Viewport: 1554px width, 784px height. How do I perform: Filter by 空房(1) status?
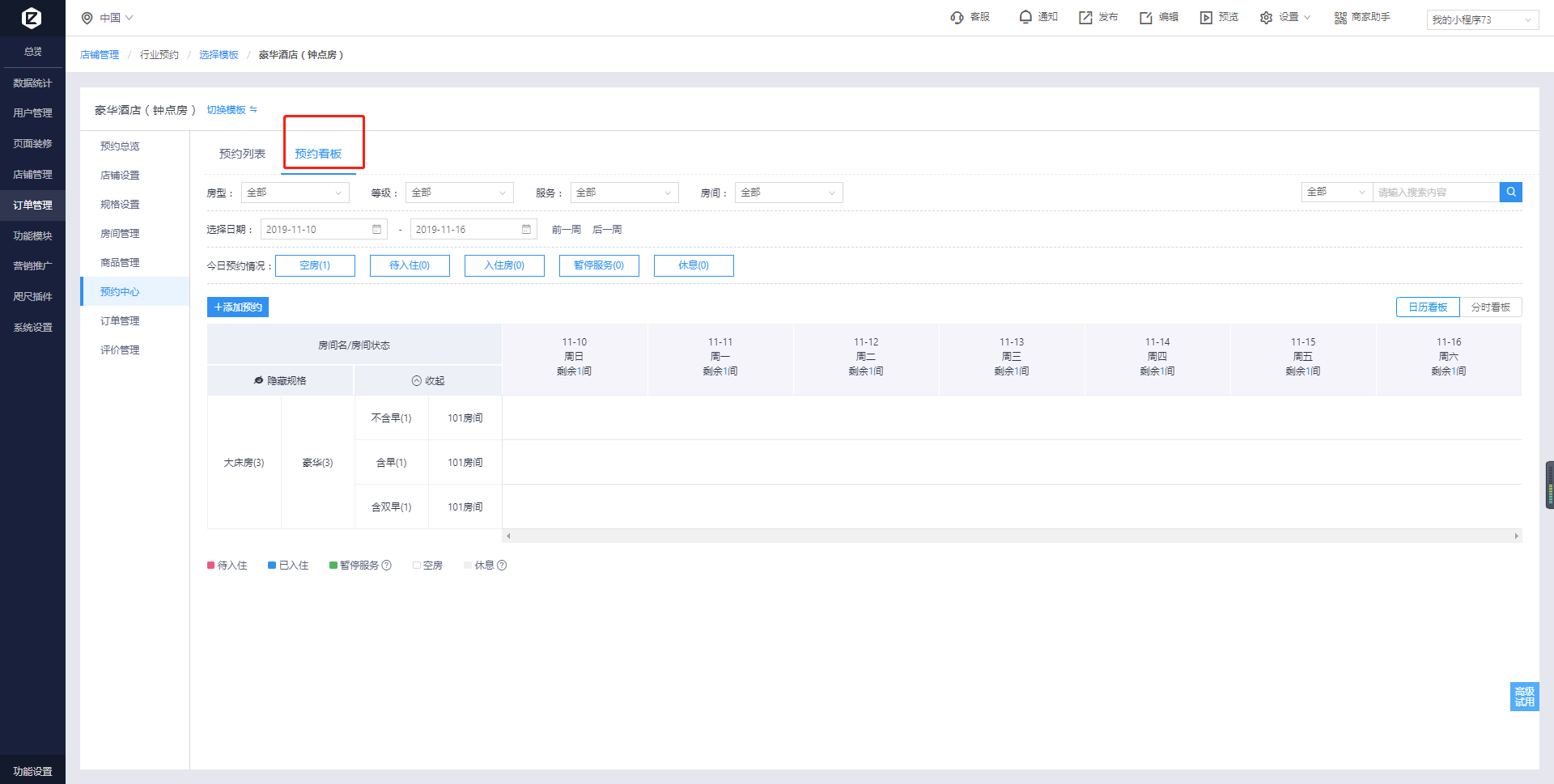point(315,265)
